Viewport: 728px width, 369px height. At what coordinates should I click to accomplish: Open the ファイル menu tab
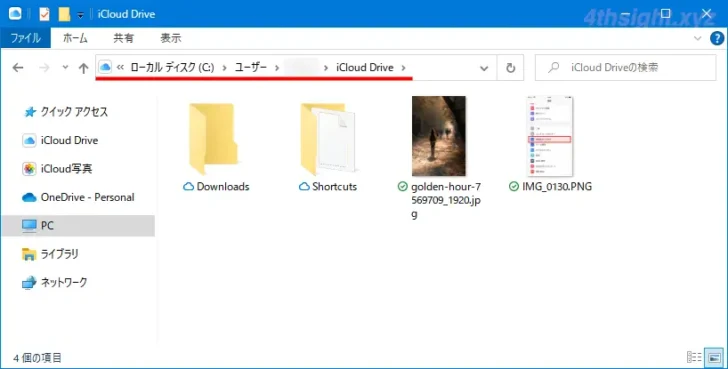point(26,38)
